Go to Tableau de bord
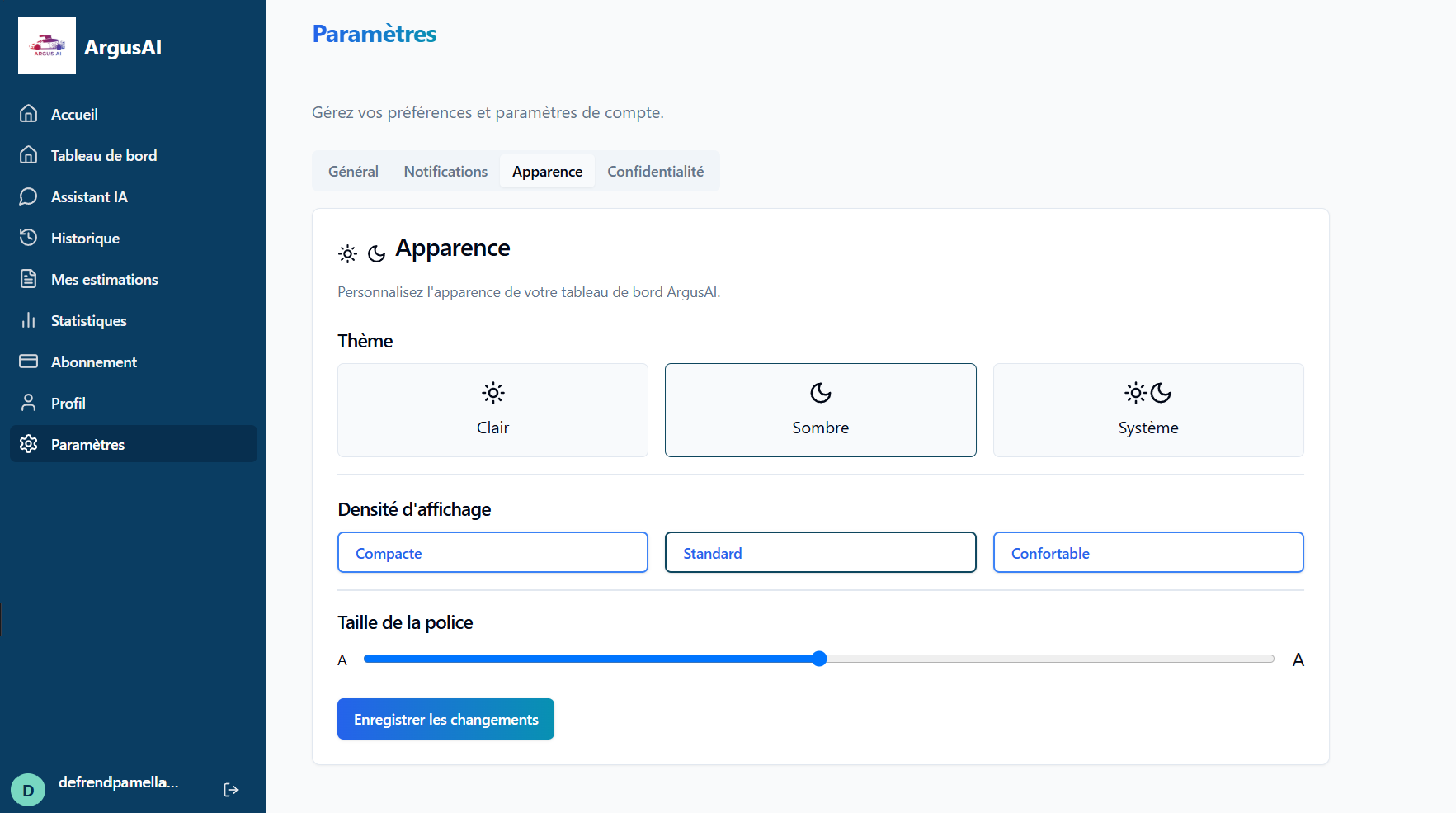 tap(134, 155)
